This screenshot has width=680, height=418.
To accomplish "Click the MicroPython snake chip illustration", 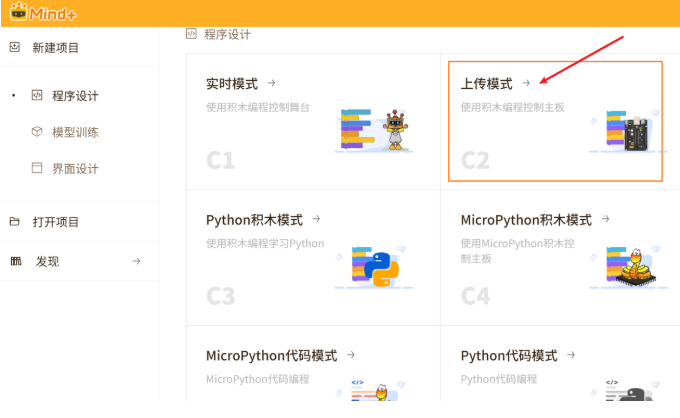I will (628, 267).
